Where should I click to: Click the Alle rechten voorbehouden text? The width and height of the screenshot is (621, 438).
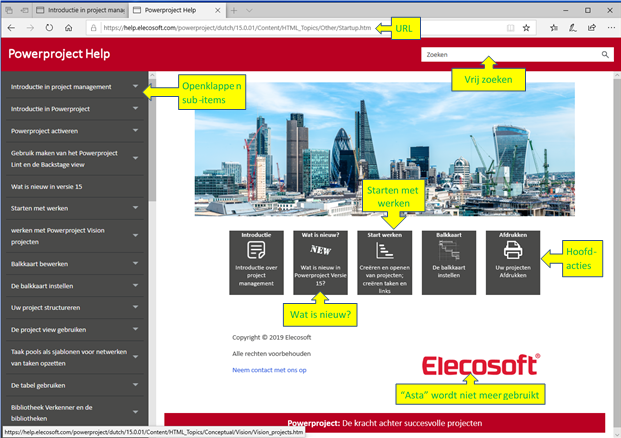tap(272, 354)
